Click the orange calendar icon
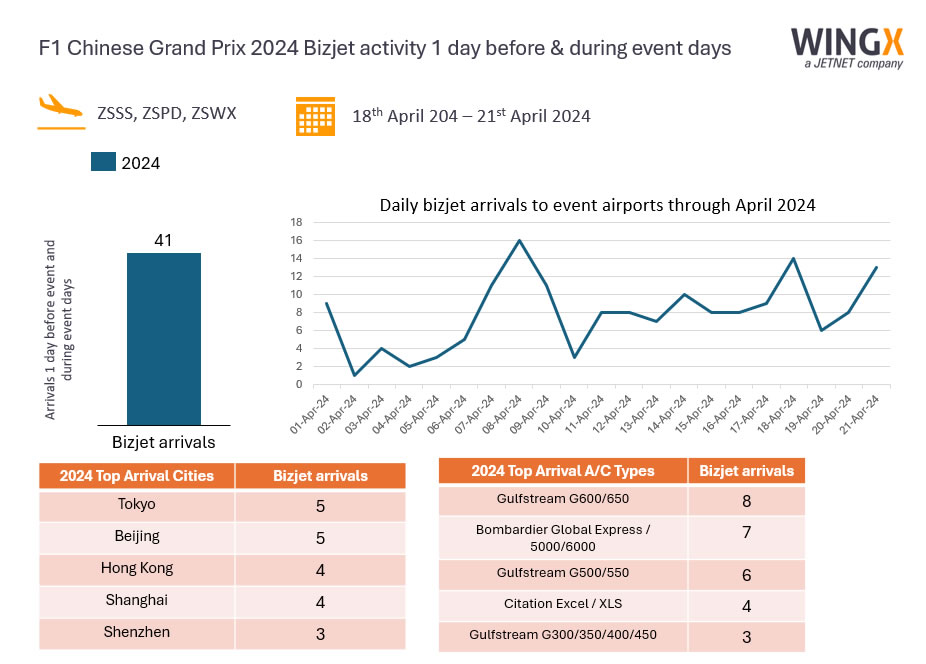 pos(315,116)
